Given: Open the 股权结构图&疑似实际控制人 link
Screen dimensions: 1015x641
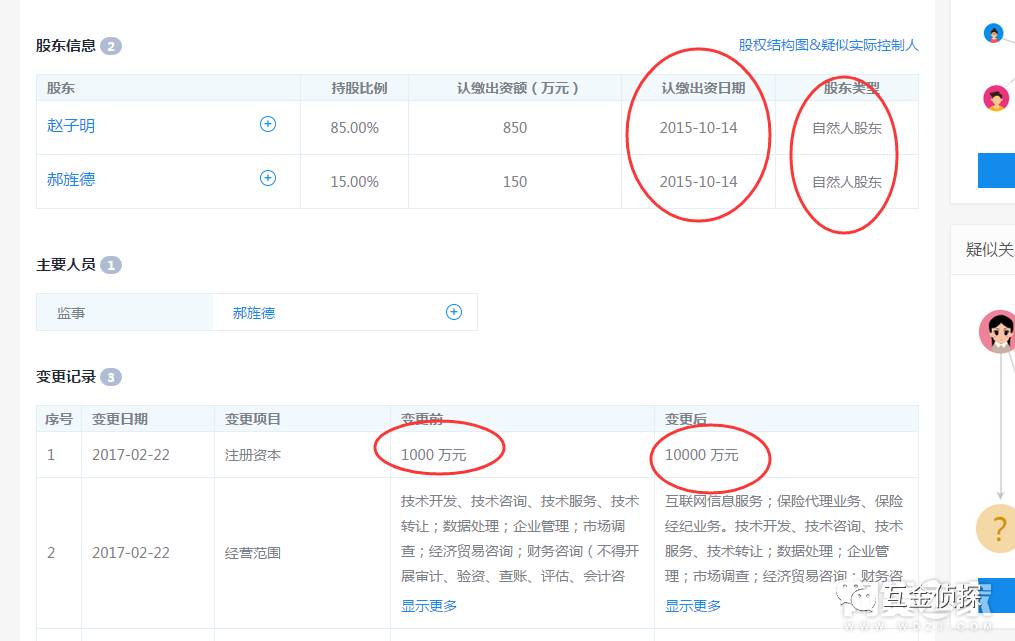Looking at the screenshot, I should tap(827, 45).
